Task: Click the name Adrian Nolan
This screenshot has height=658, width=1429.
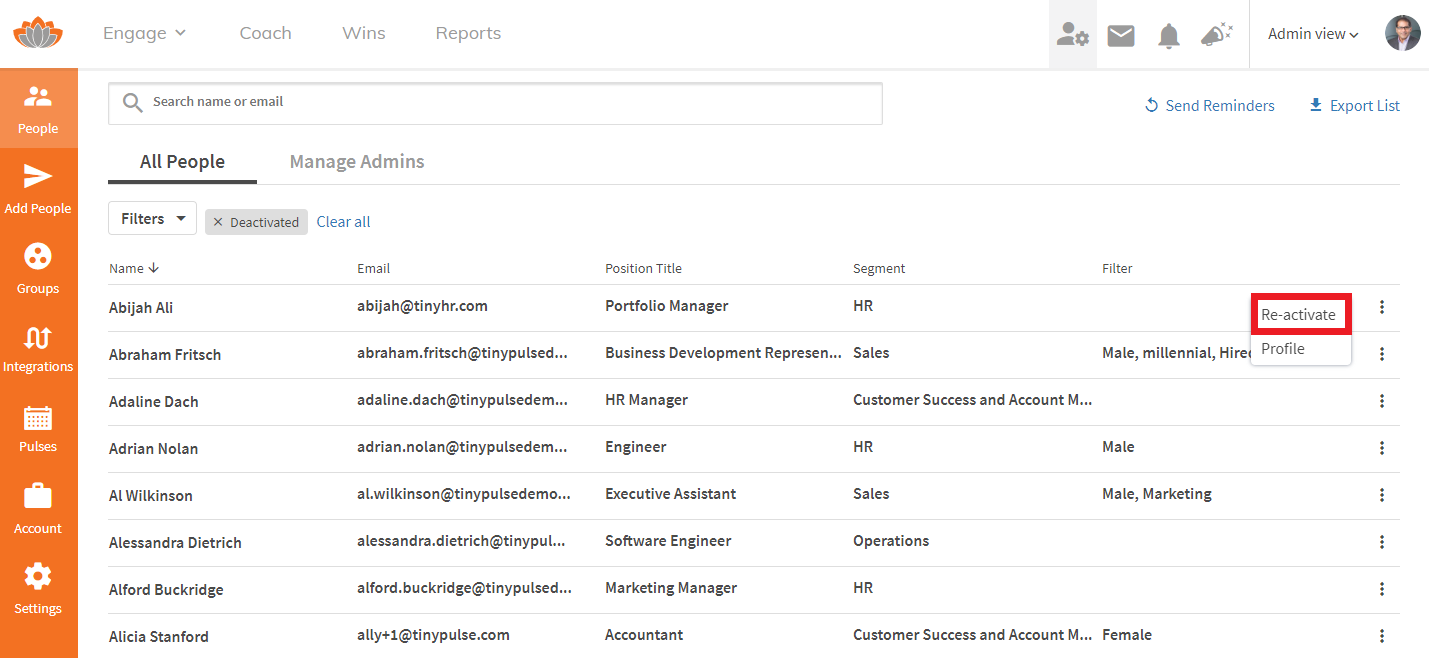Action: 153,449
